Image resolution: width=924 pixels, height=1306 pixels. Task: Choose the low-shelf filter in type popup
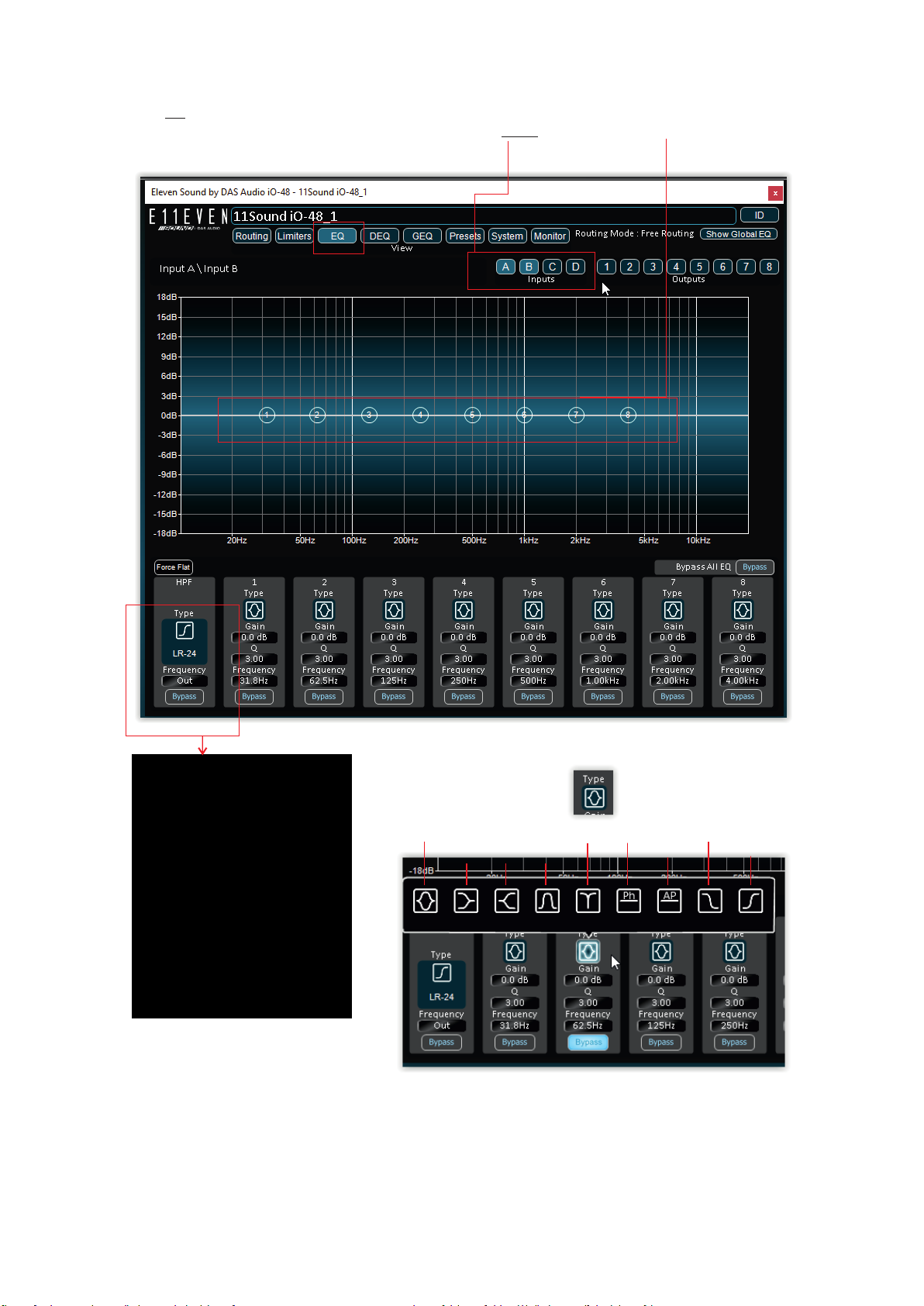tap(466, 901)
